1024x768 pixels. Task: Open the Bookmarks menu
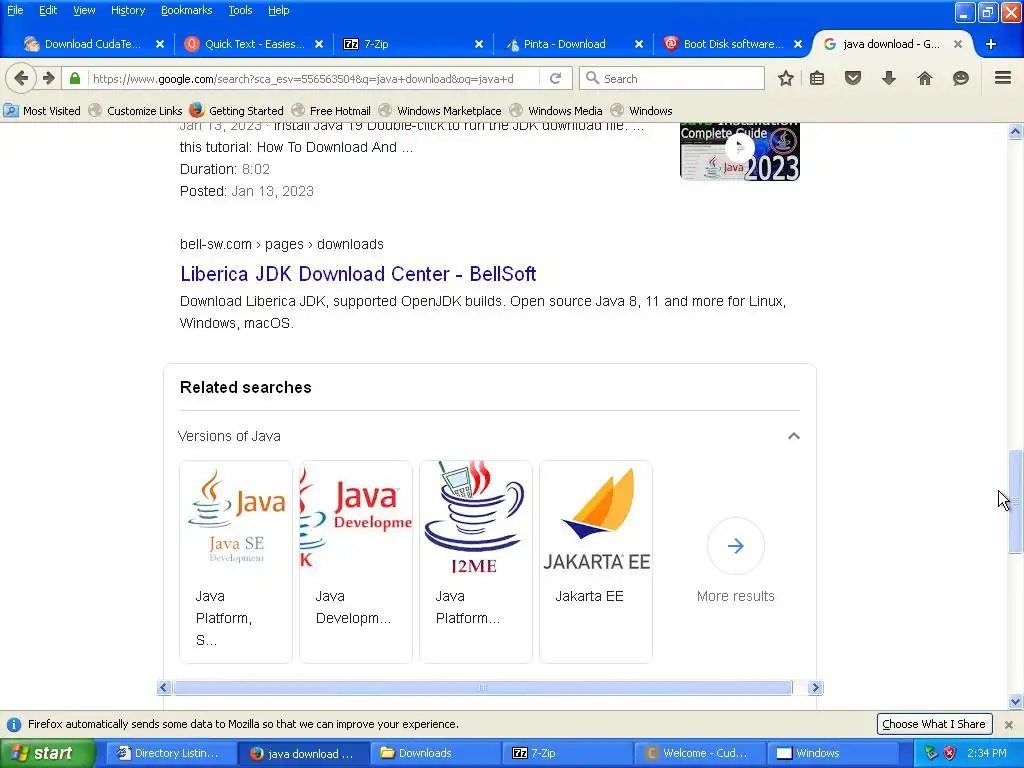pos(187,10)
